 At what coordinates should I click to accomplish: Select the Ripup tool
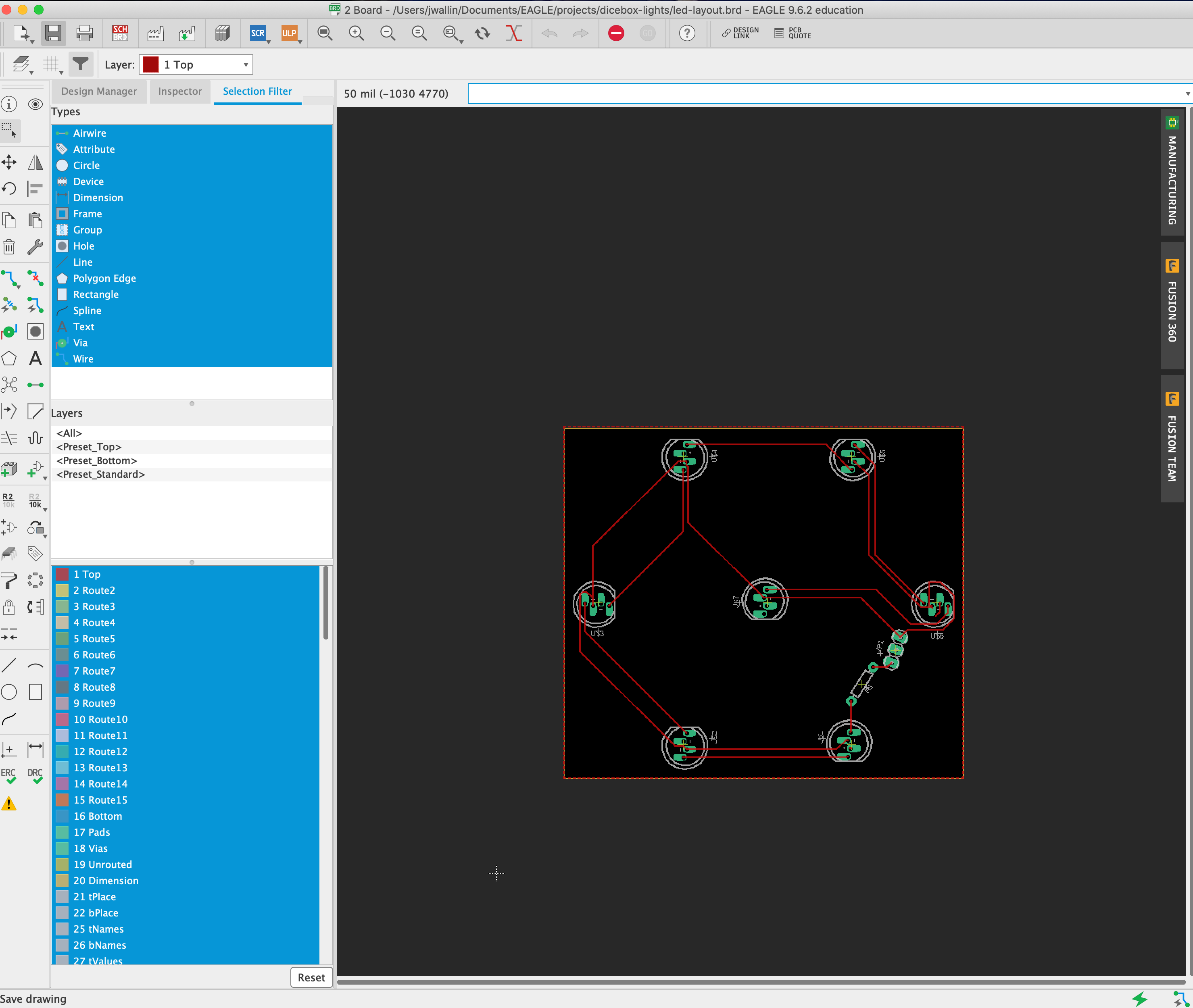pos(35,278)
